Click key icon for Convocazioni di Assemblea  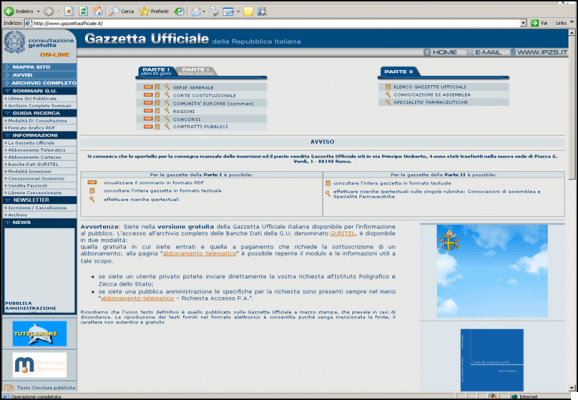point(388,95)
